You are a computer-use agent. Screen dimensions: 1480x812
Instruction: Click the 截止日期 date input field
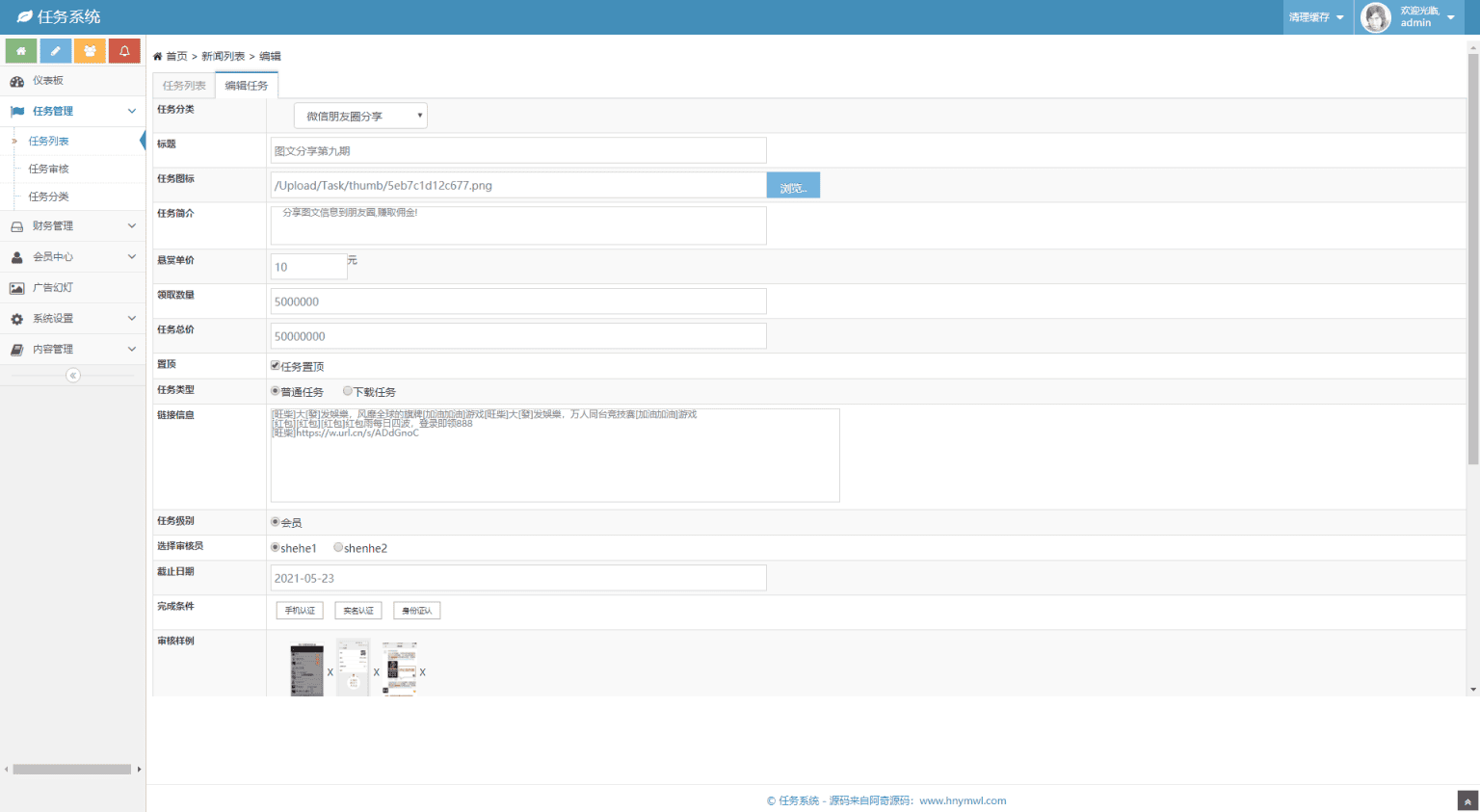(518, 578)
